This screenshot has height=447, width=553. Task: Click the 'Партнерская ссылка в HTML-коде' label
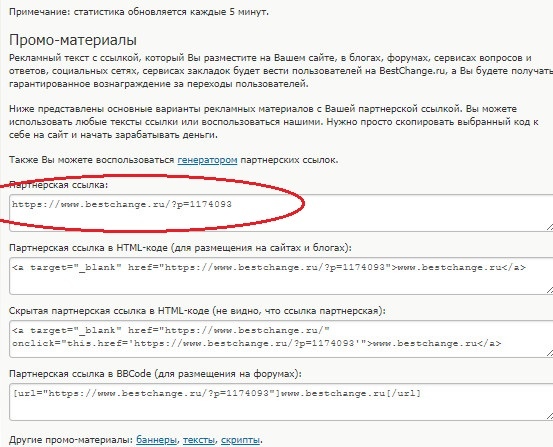(x=180, y=248)
